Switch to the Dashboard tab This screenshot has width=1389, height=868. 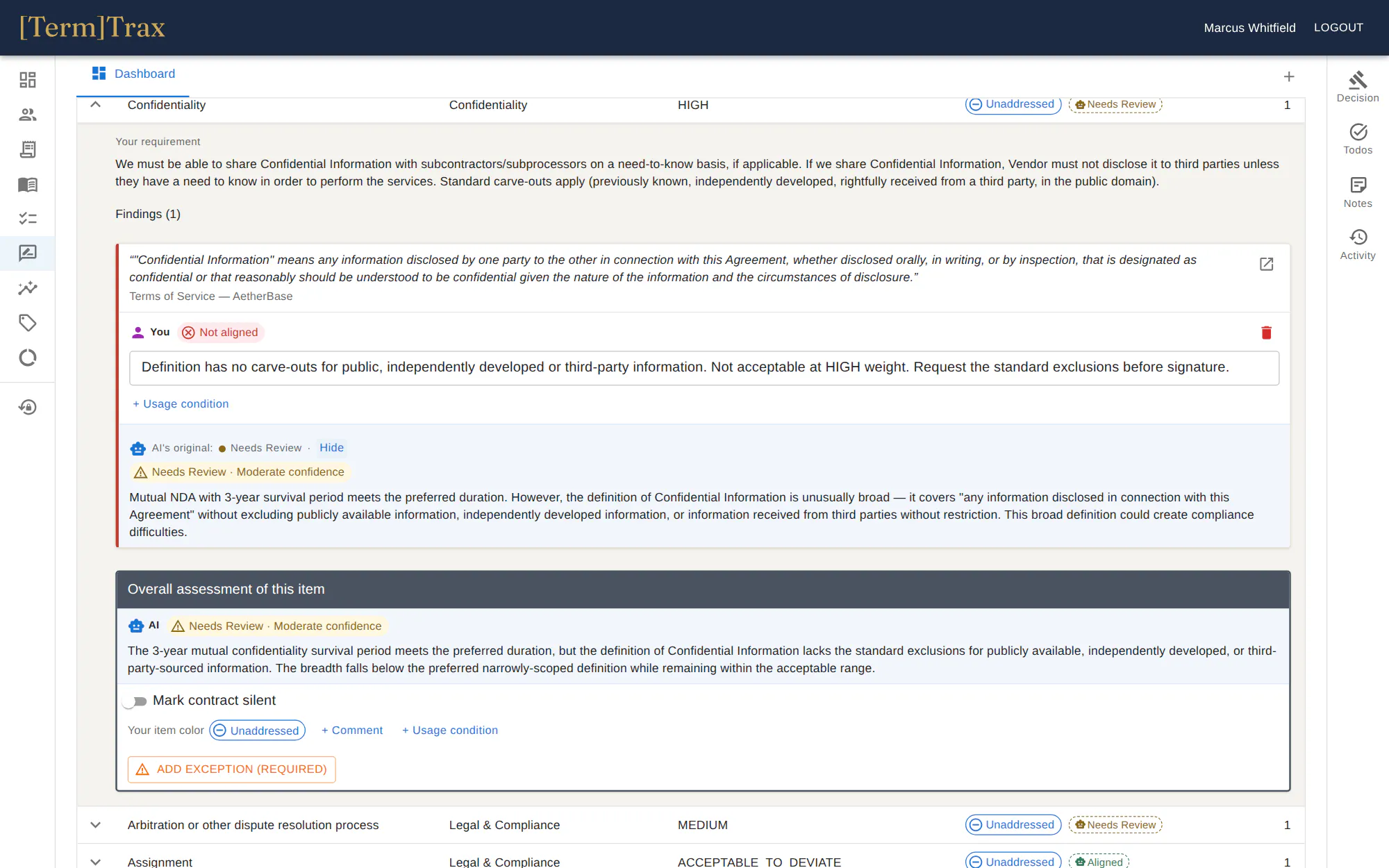pos(133,74)
